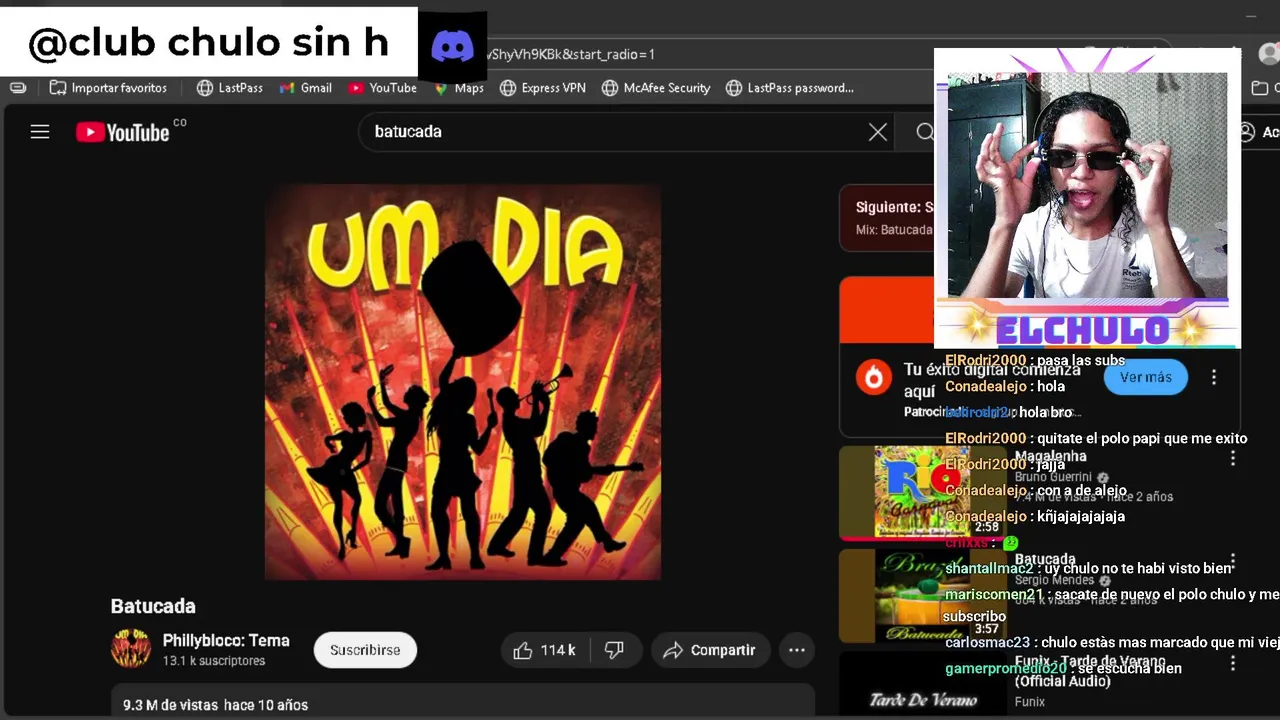The height and width of the screenshot is (720, 1280).
Task: Open the Express VPN bookmark
Action: [543, 88]
